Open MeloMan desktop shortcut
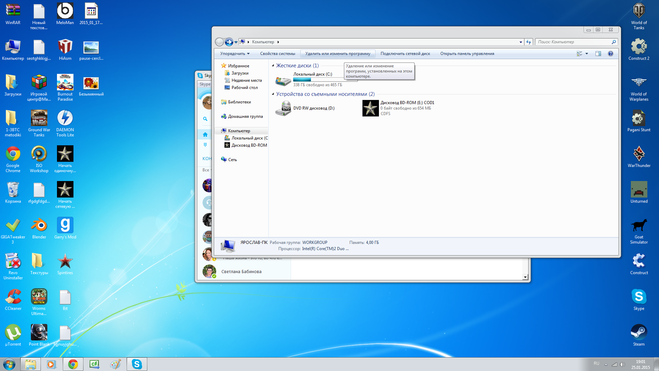This screenshot has width=659, height=371. pos(65,14)
